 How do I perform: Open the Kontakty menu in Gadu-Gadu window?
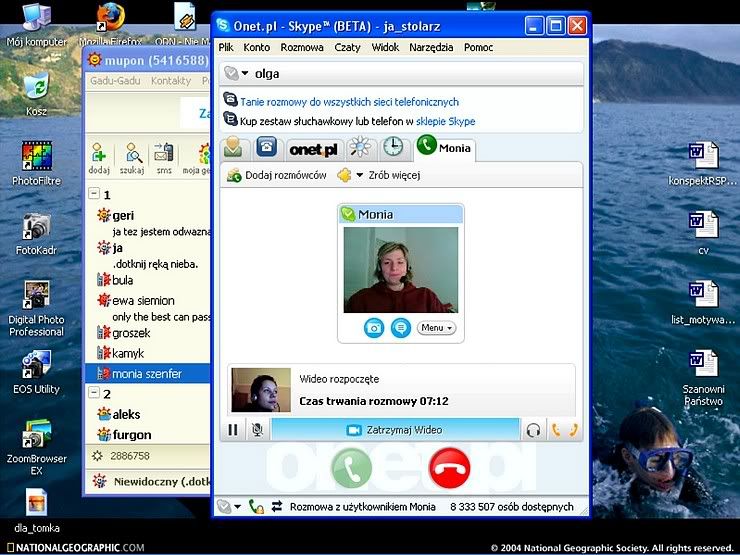coord(171,81)
